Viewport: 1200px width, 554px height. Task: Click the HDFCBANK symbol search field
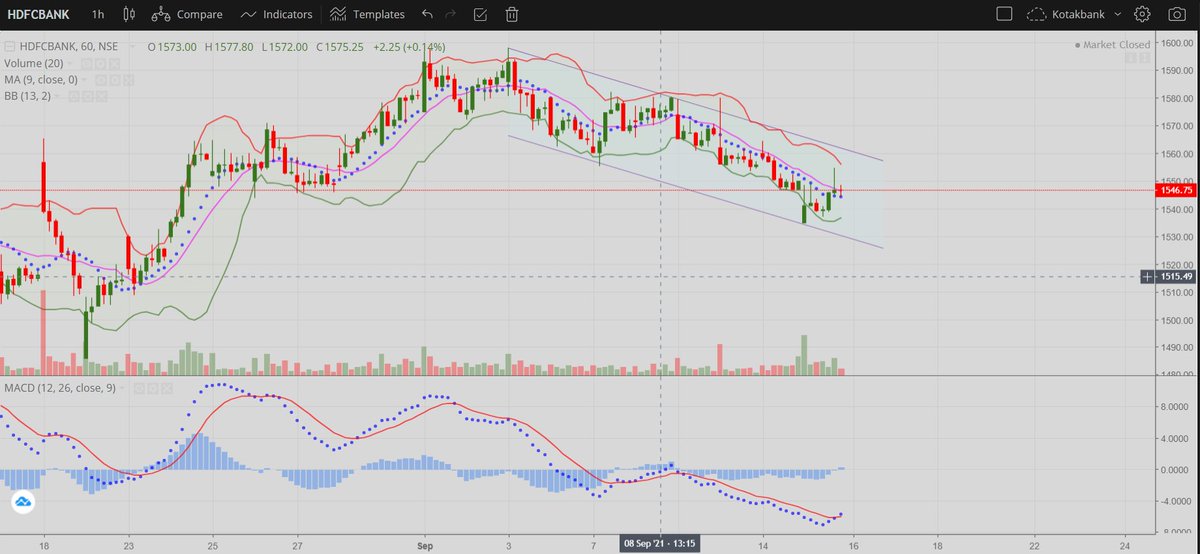pos(40,15)
